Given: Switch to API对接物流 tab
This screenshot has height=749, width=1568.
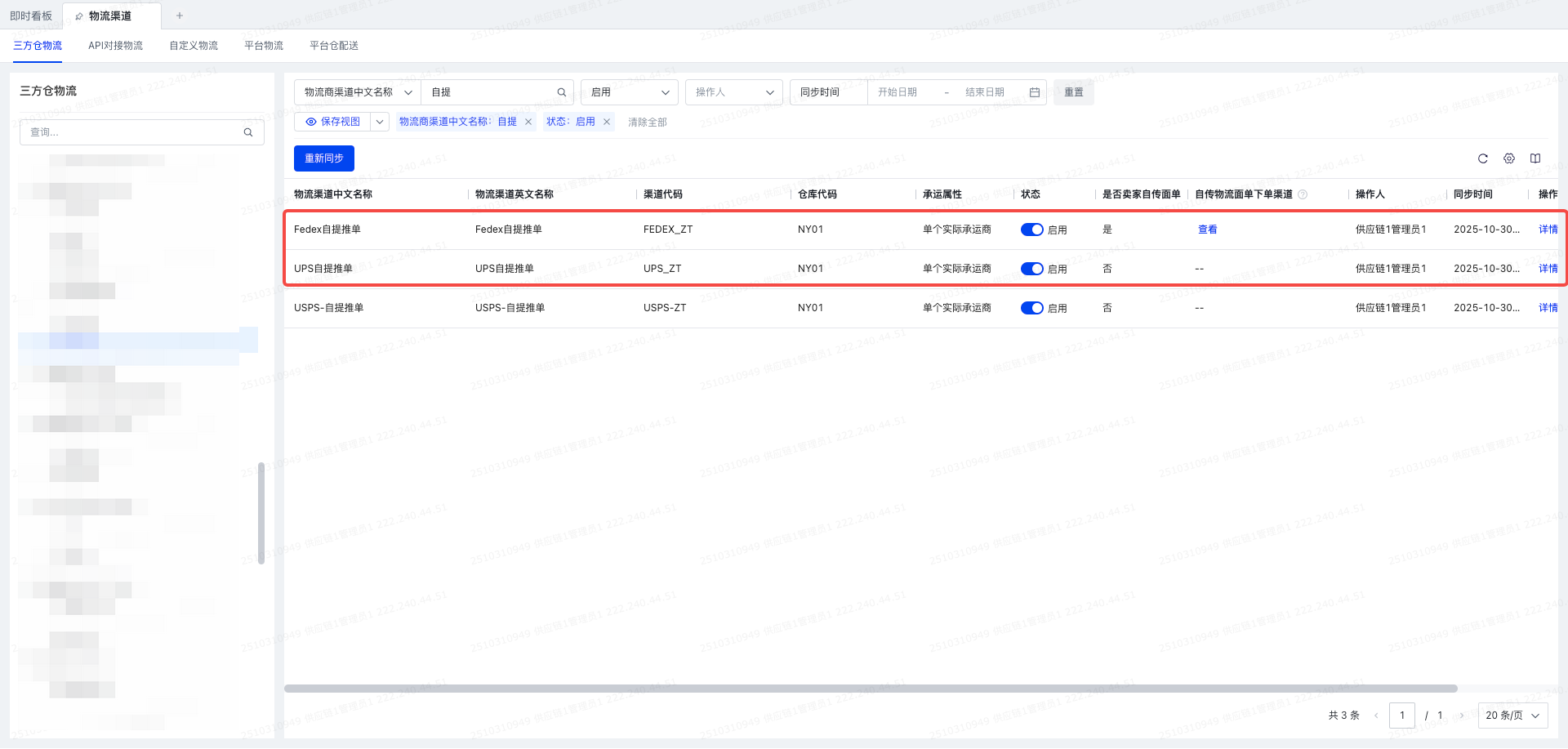Looking at the screenshot, I should [115, 46].
